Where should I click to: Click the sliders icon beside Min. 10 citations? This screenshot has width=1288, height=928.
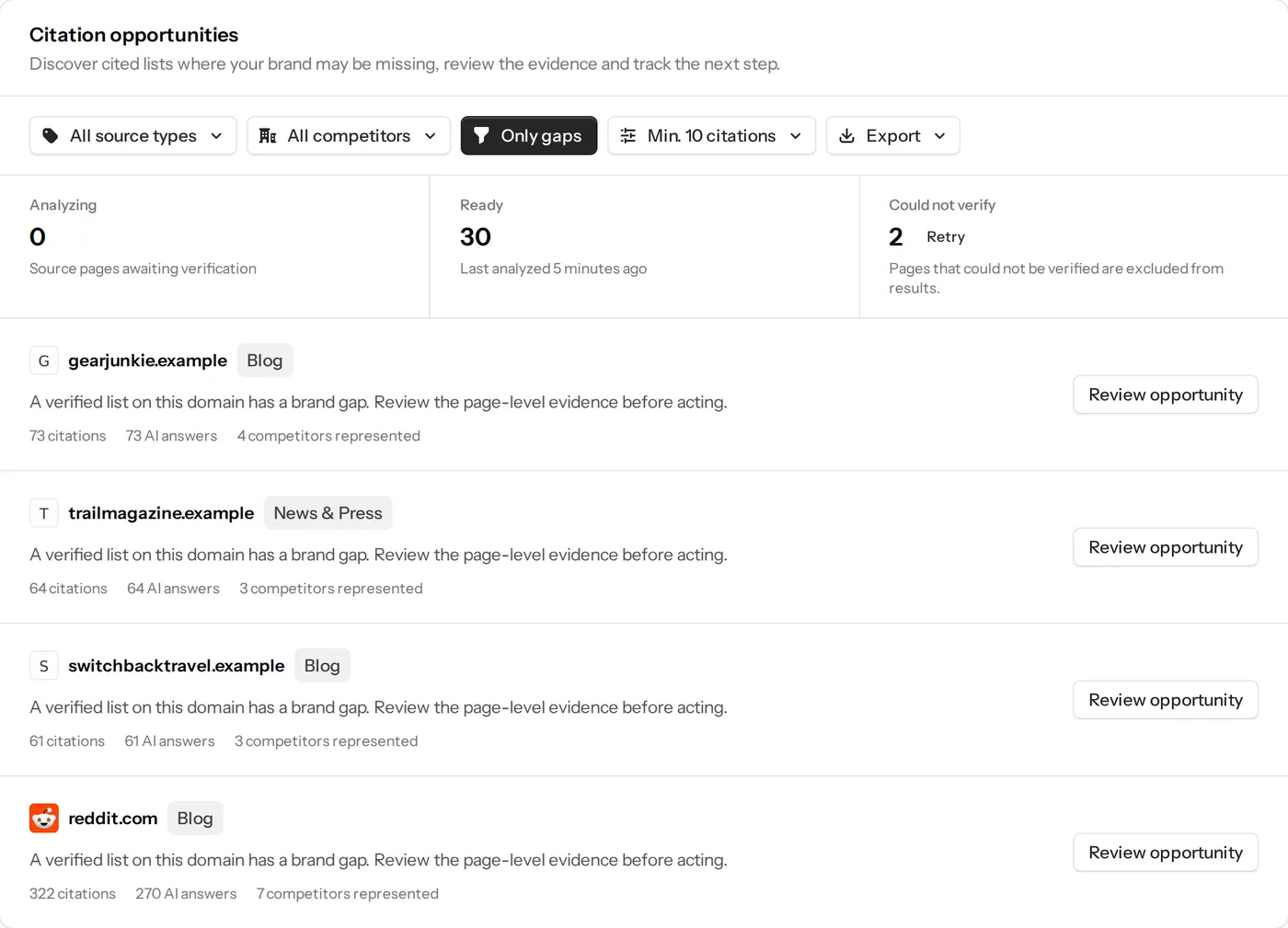point(628,135)
